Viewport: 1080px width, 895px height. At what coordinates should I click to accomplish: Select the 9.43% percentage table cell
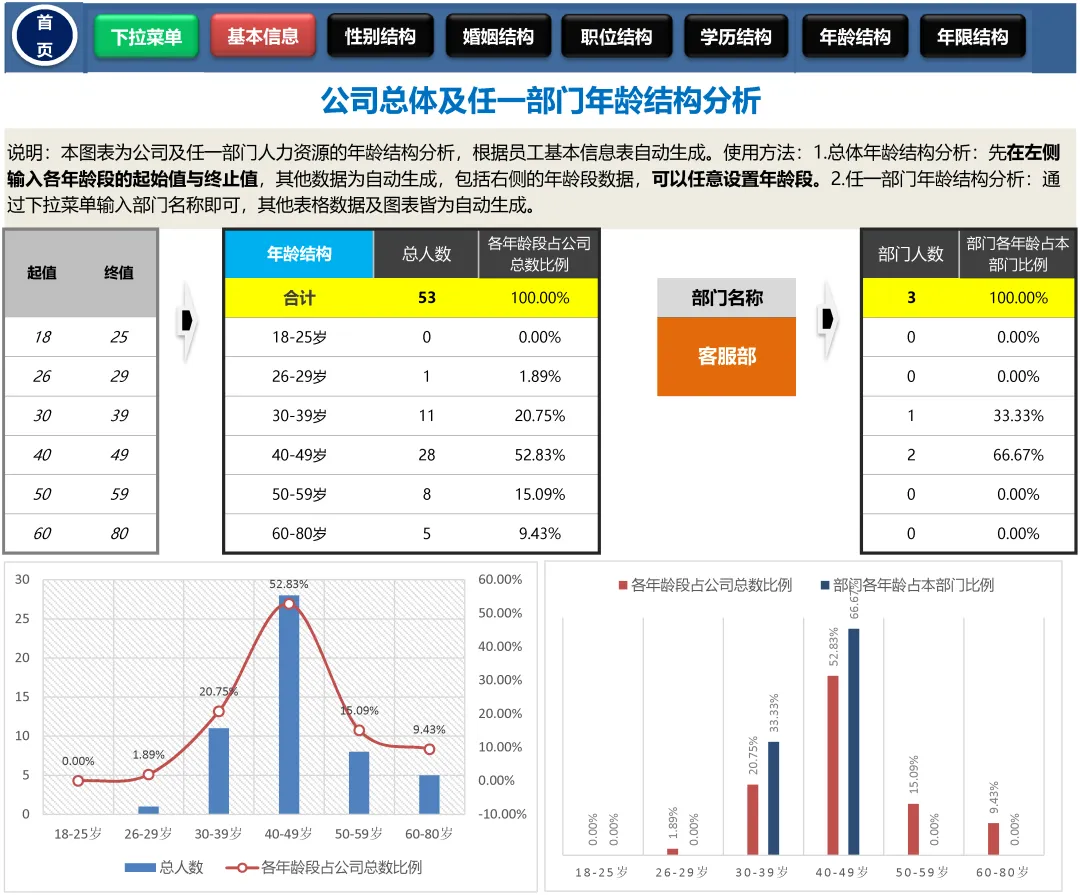tap(539, 533)
